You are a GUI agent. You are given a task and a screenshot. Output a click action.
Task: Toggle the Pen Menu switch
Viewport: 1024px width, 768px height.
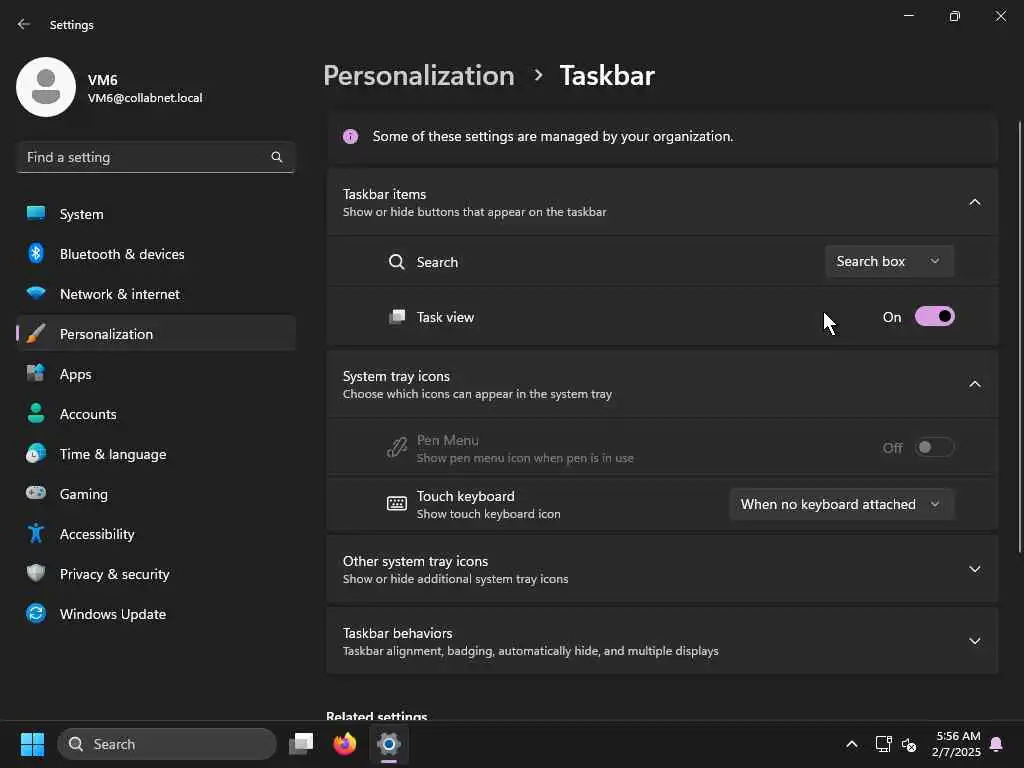[934, 448]
